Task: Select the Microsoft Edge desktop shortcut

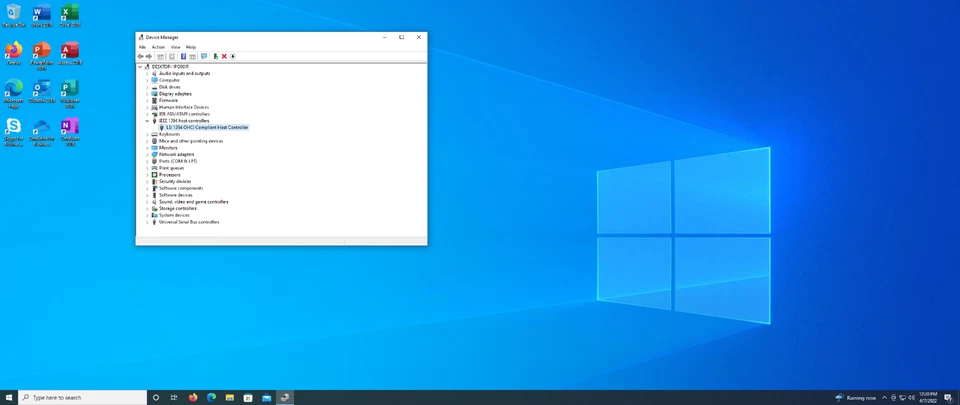Action: click(x=13, y=94)
